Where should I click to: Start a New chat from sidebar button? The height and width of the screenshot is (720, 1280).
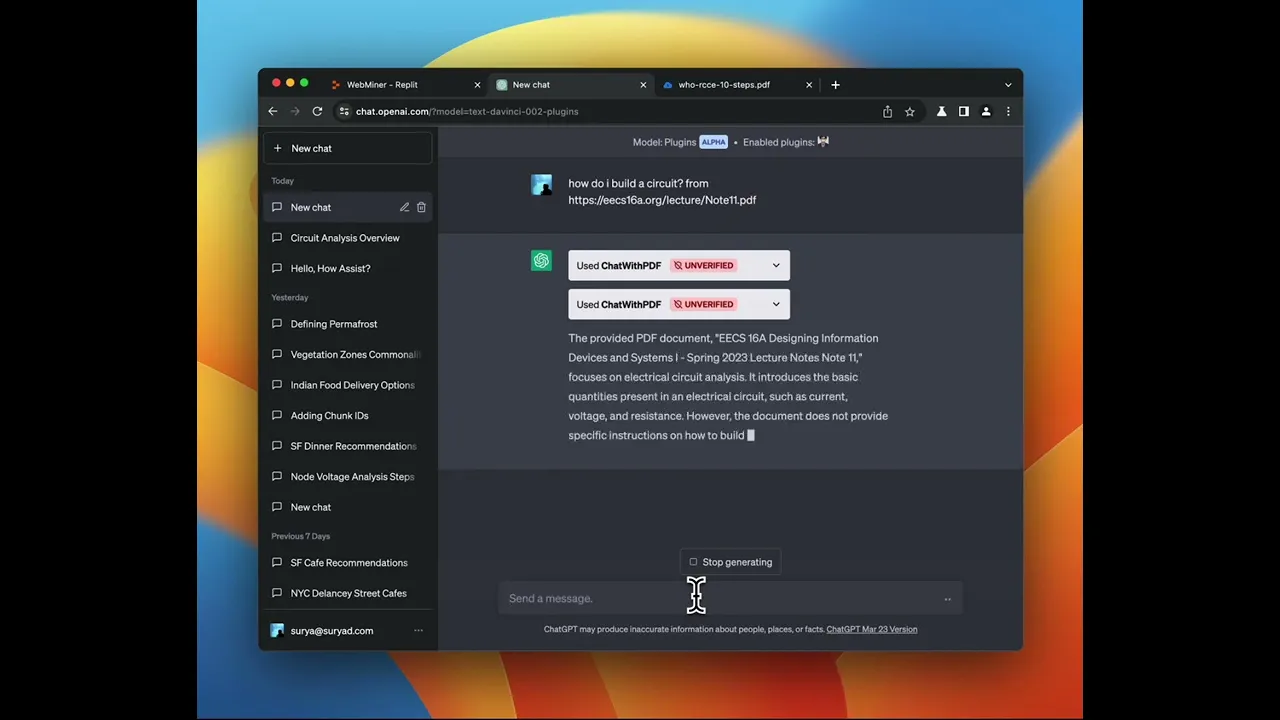point(348,148)
